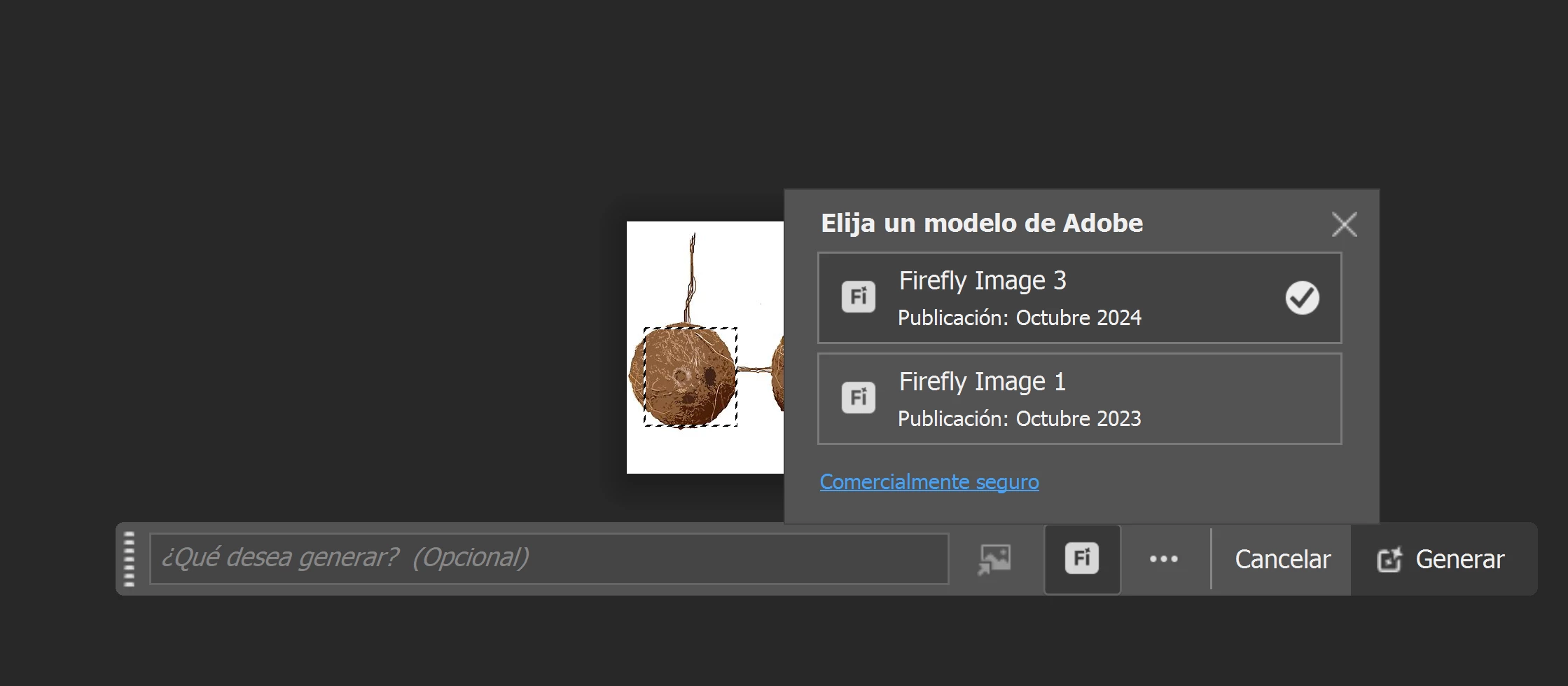The width and height of the screenshot is (1568, 686).
Task: Click the Cancelar button
Action: 1282,559
